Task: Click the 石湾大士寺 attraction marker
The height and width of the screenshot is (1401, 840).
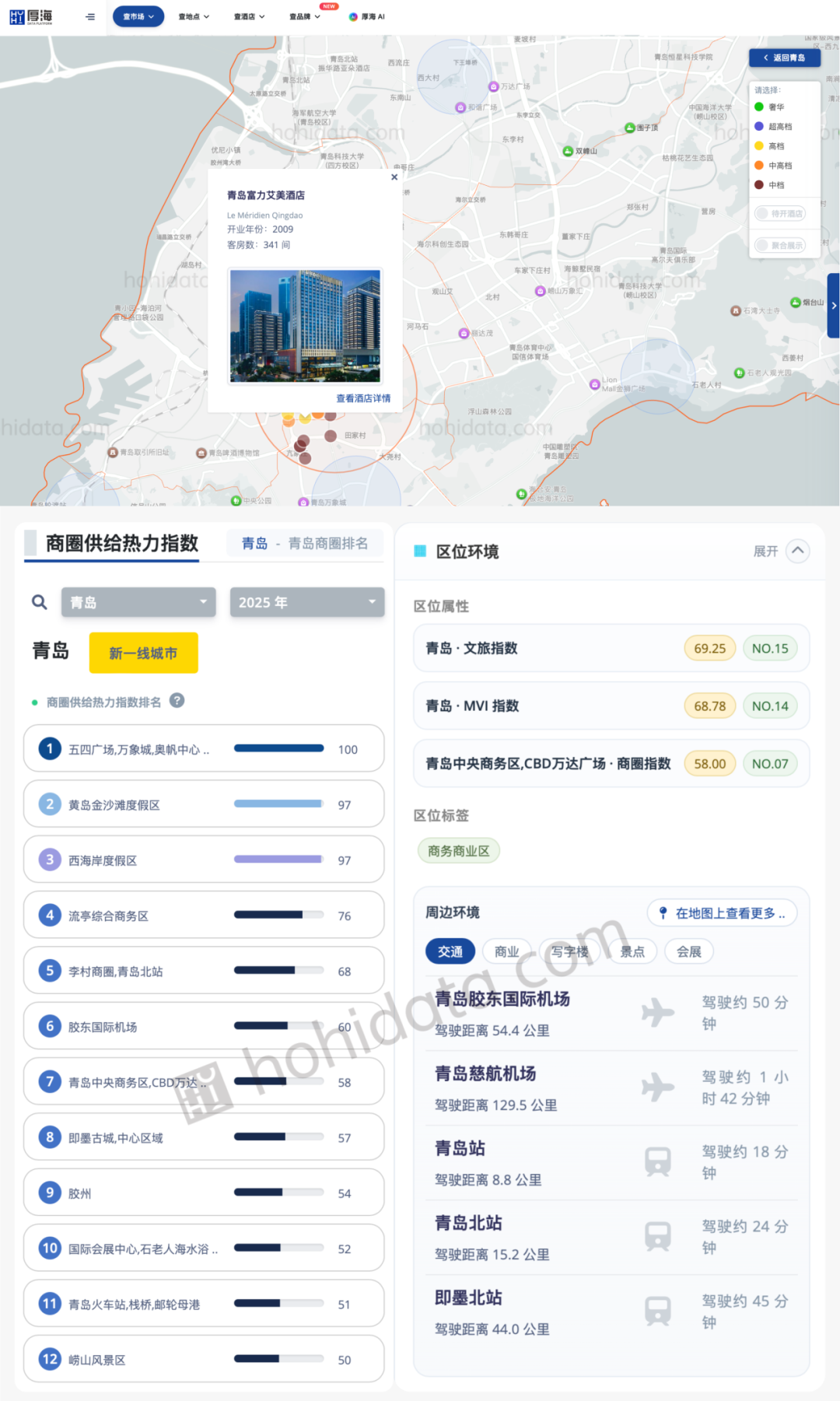Action: 736,310
